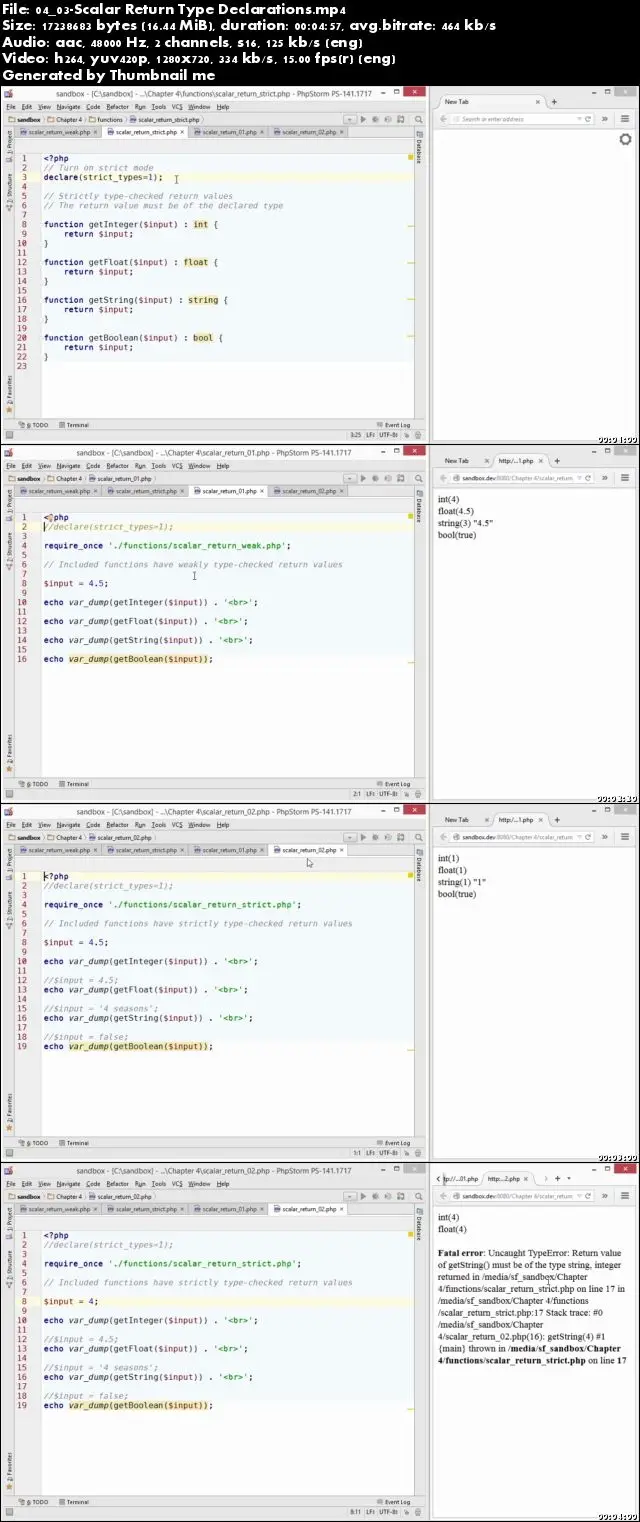
Task: Click LF line separator in the 8:11 status bar
Action: pyautogui.click(x=371, y=1512)
